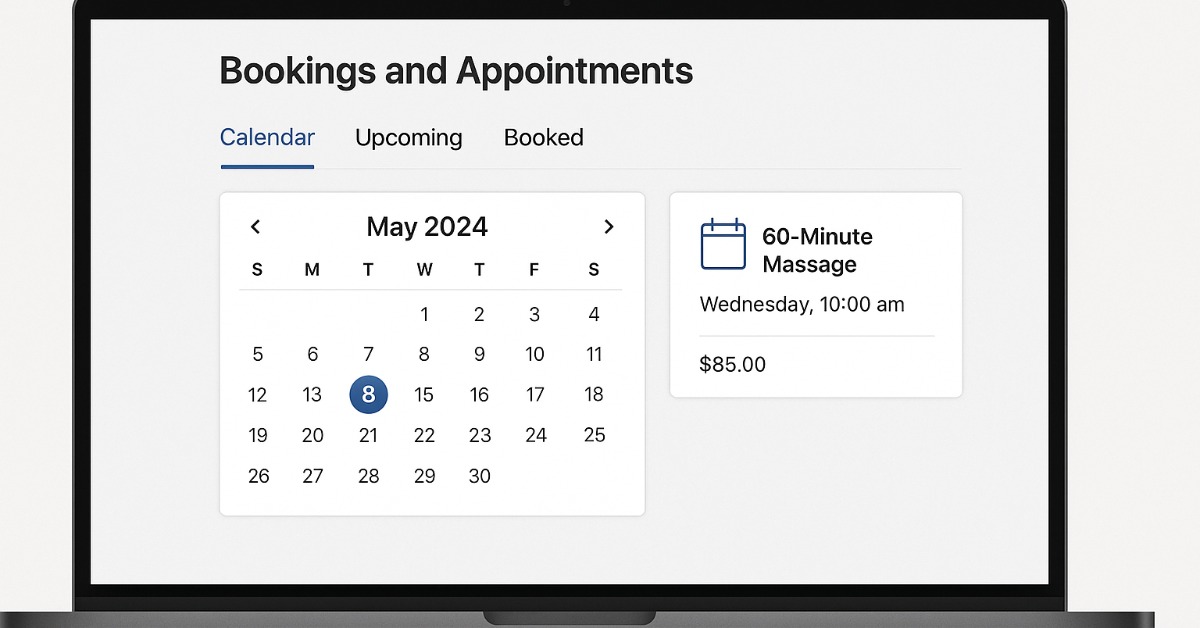Screen dimensions: 1200x628
Task: Pick May 15 in the calendar
Action: coord(424,395)
